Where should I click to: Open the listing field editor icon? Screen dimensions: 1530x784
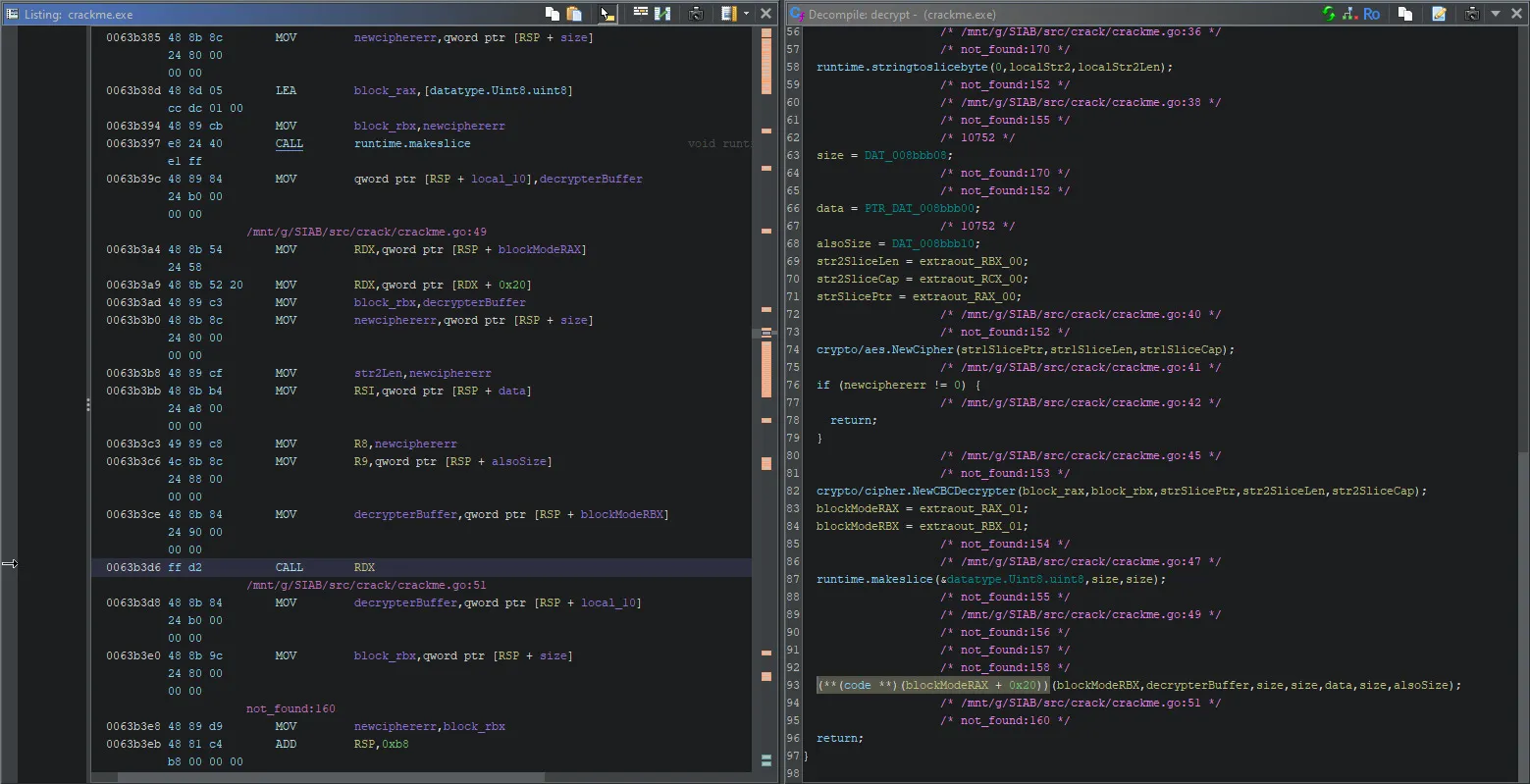[x=641, y=14]
